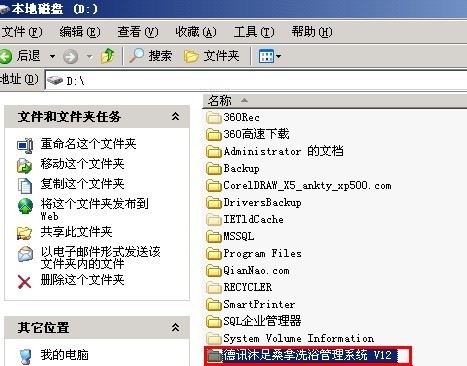Click 以电子邮件形式发送该文件夹内的文件 link
The height and width of the screenshot is (366, 467).
pos(101,258)
